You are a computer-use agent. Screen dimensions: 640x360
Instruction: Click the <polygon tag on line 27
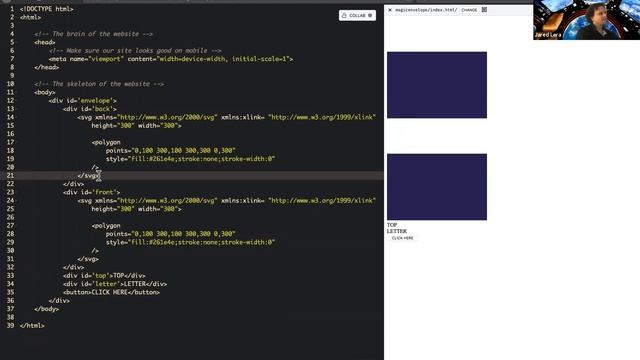[106, 225]
